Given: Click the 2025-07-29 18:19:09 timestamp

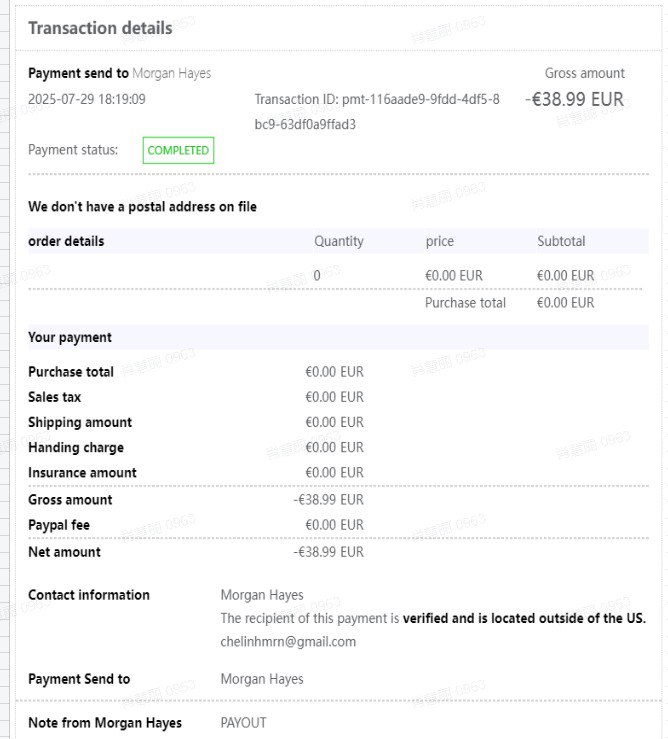Looking at the screenshot, I should pos(87,99).
